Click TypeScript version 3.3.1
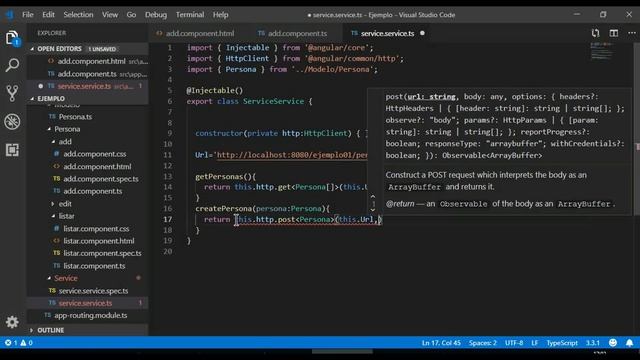Viewport: 640px width, 360px height. tap(593, 342)
